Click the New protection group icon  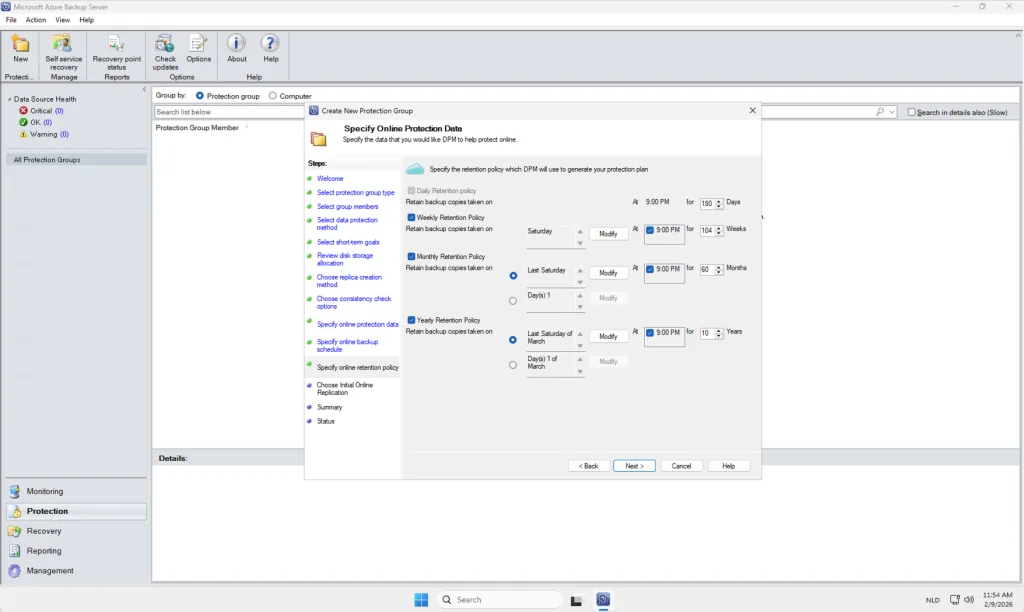point(20,44)
